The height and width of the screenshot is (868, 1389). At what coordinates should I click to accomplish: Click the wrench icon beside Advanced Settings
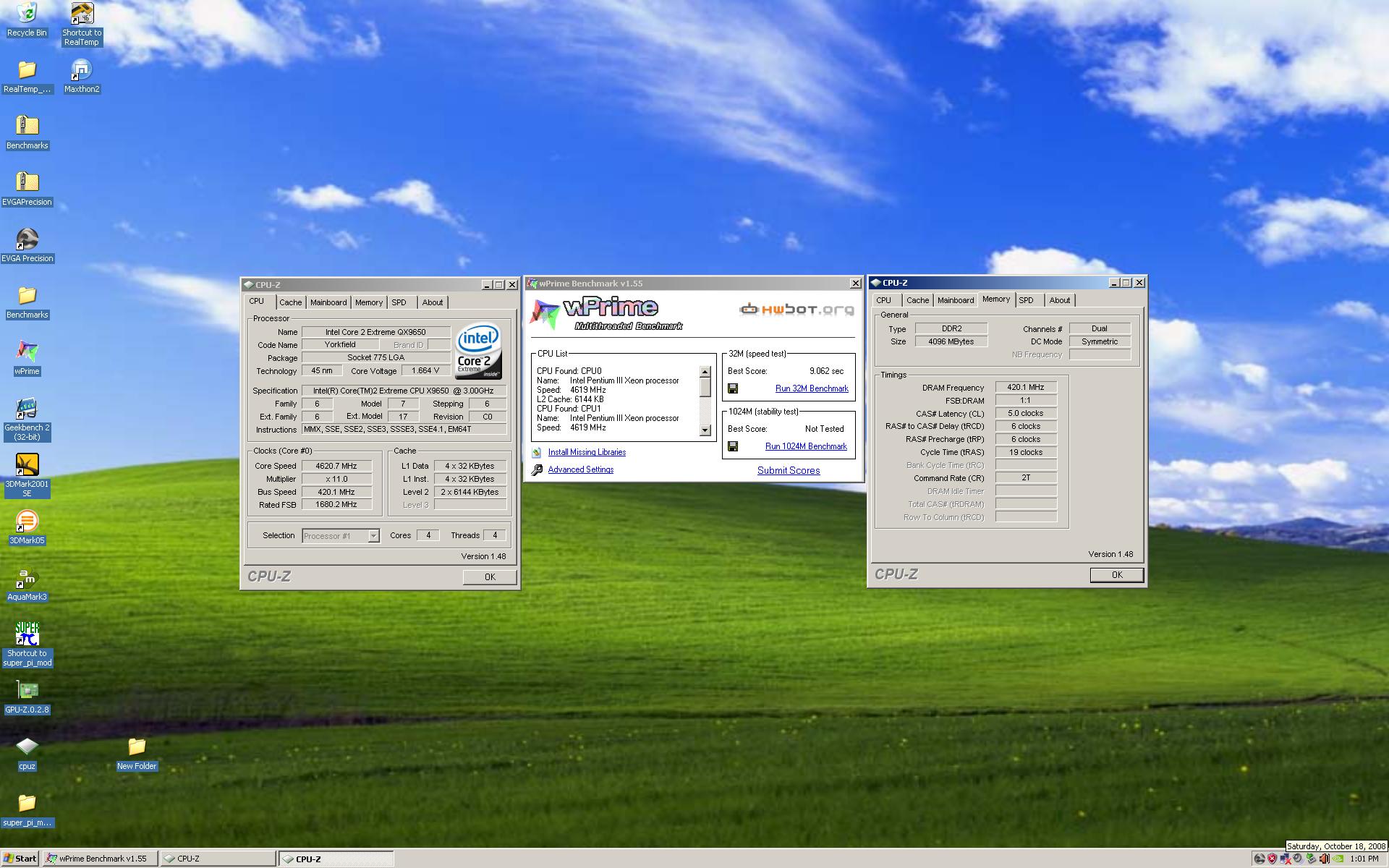point(537,470)
